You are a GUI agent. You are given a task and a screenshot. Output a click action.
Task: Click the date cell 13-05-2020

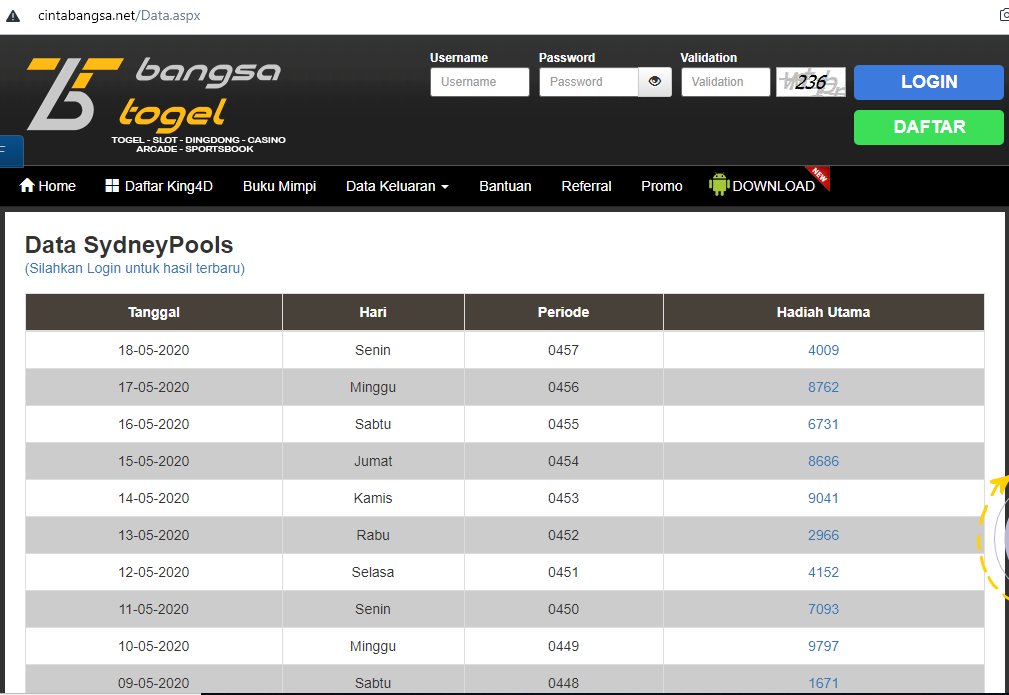[x=154, y=535]
